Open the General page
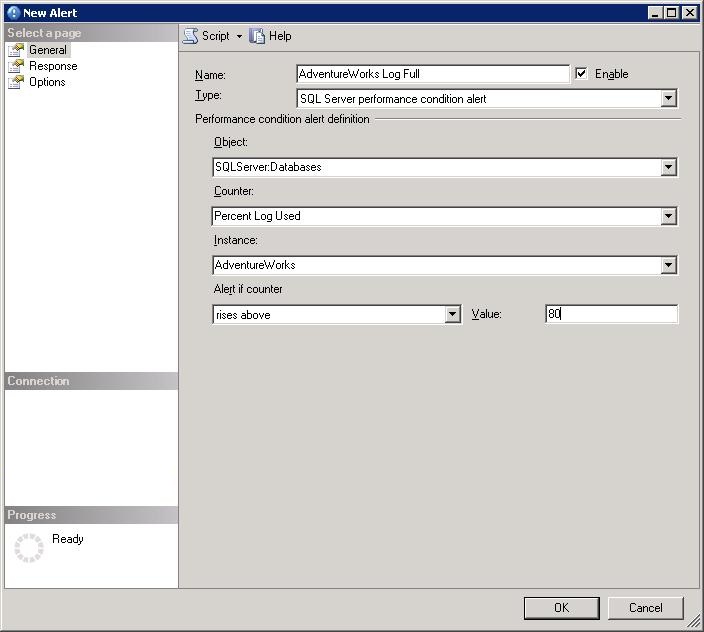 (x=48, y=50)
